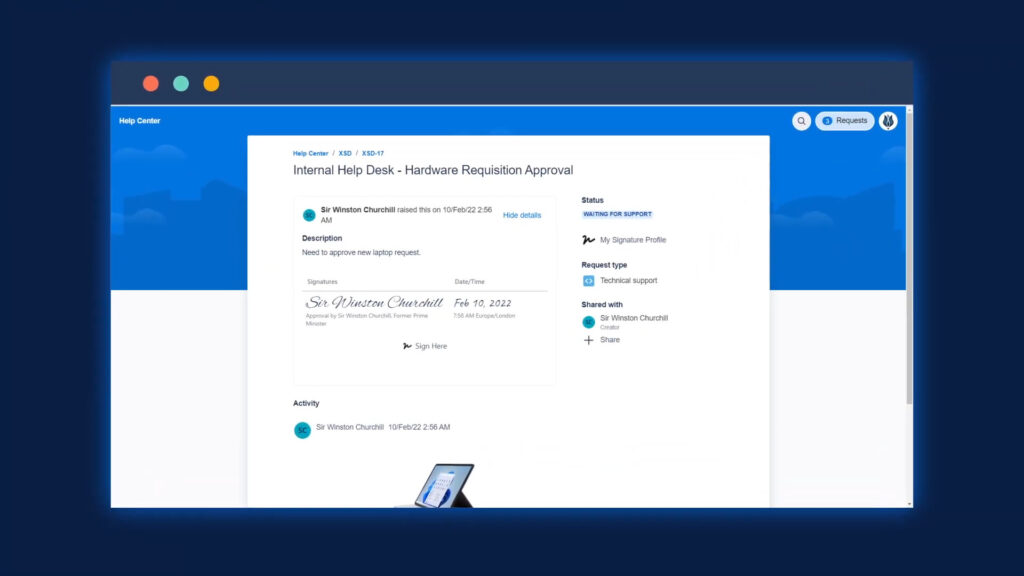Collapse request with Hide details
The image size is (1024, 576).
521,215
